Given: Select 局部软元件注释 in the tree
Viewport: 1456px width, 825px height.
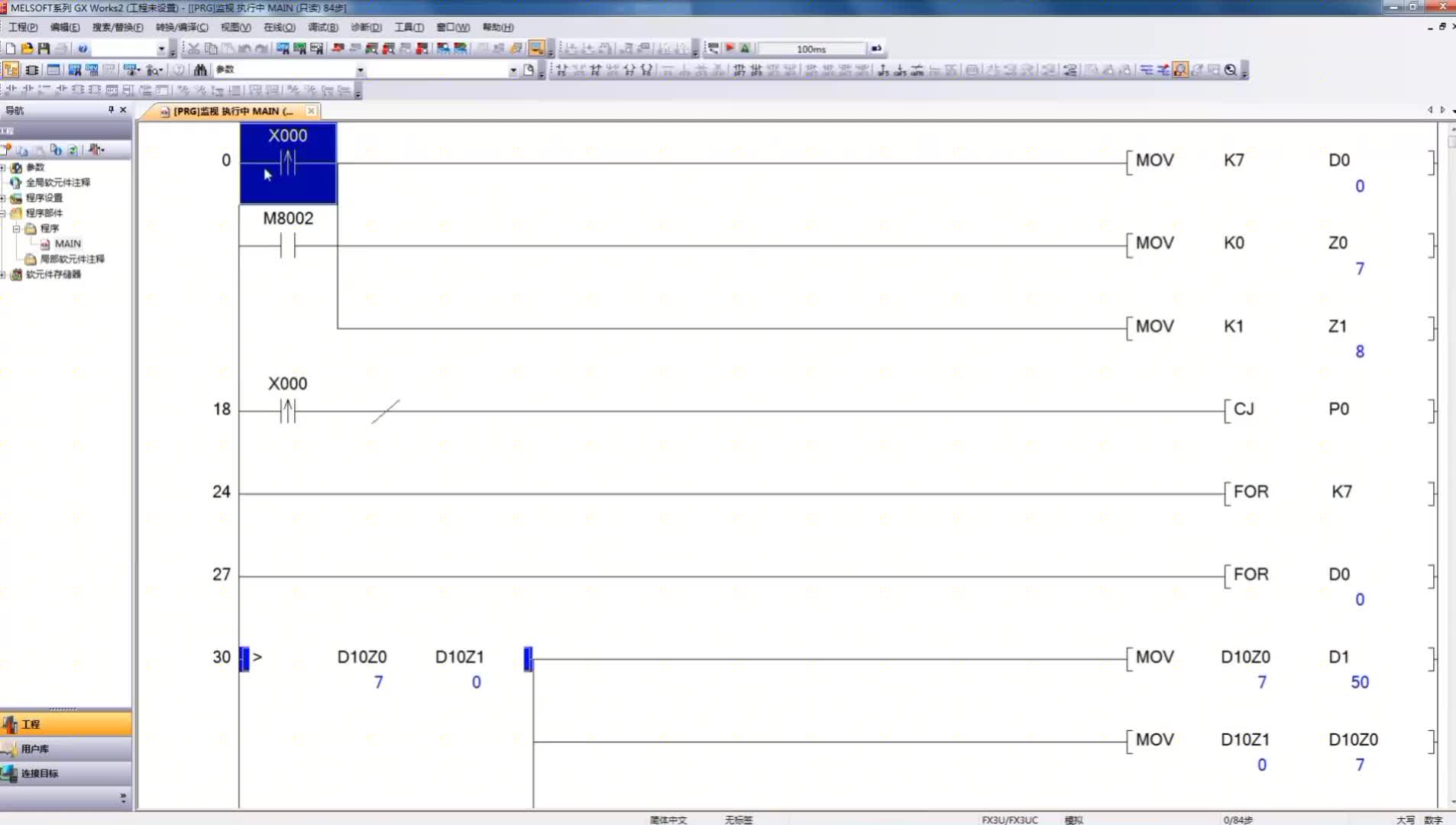Looking at the screenshot, I should click(72, 259).
